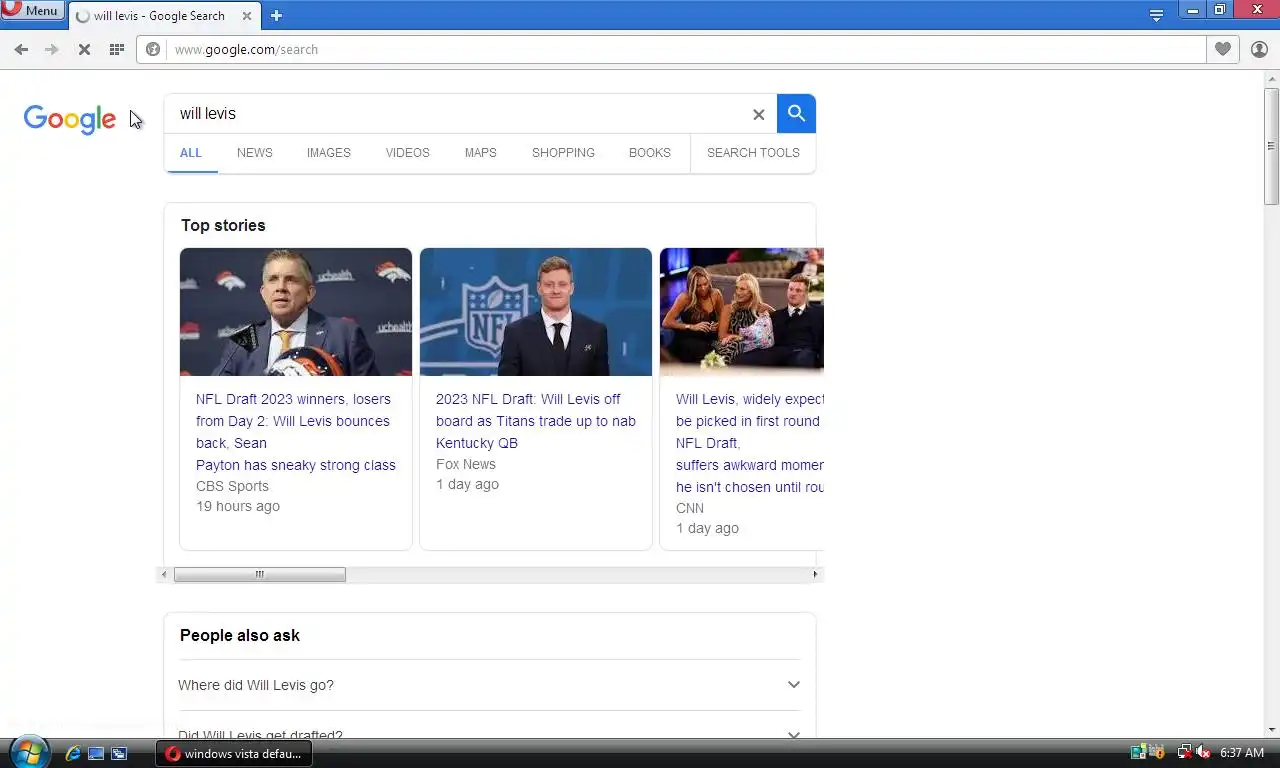Switch to the MAPS tab
The height and width of the screenshot is (768, 1280).
point(480,153)
